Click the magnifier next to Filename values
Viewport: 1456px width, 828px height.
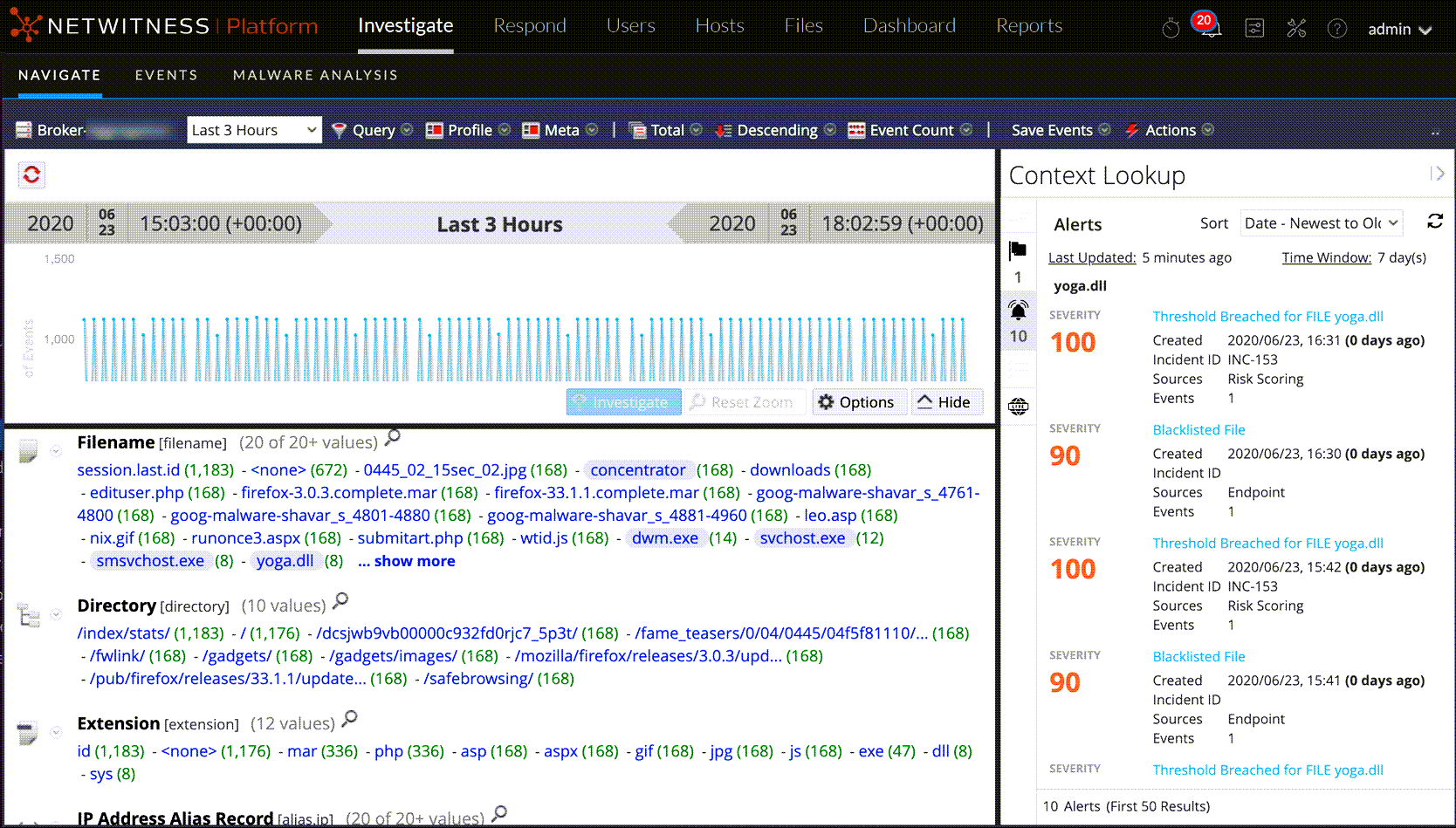tap(393, 436)
